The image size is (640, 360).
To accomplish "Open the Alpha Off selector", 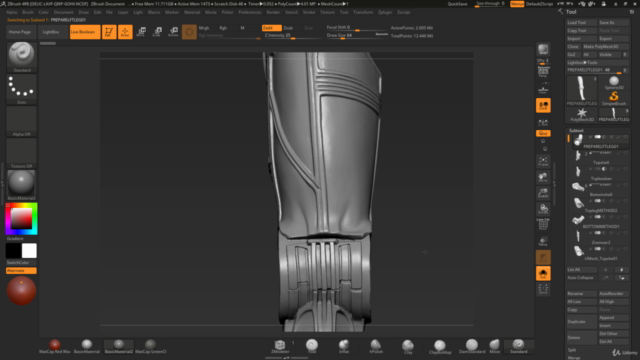I will [x=22, y=121].
